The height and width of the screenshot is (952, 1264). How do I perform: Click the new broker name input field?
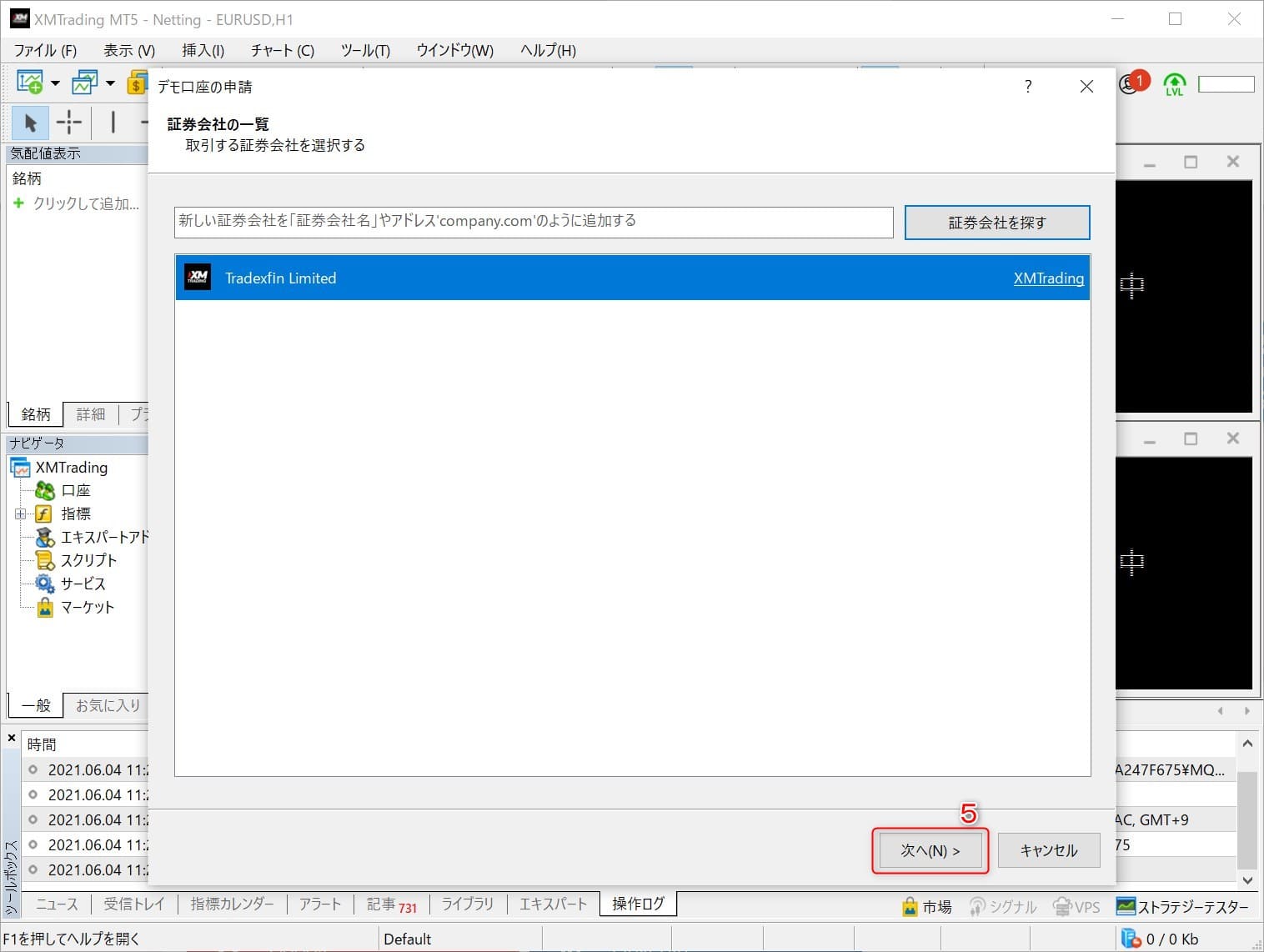[x=534, y=222]
